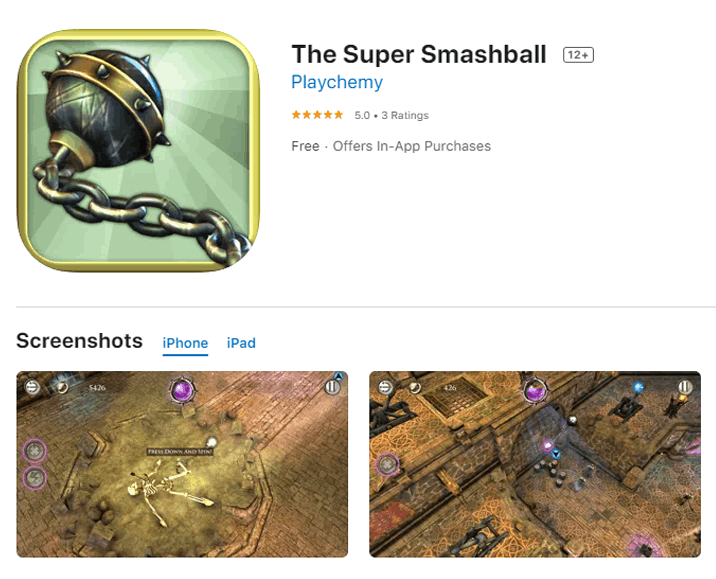Click the pause icon in the first screenshot
Screen dimensions: 716x579
332,387
